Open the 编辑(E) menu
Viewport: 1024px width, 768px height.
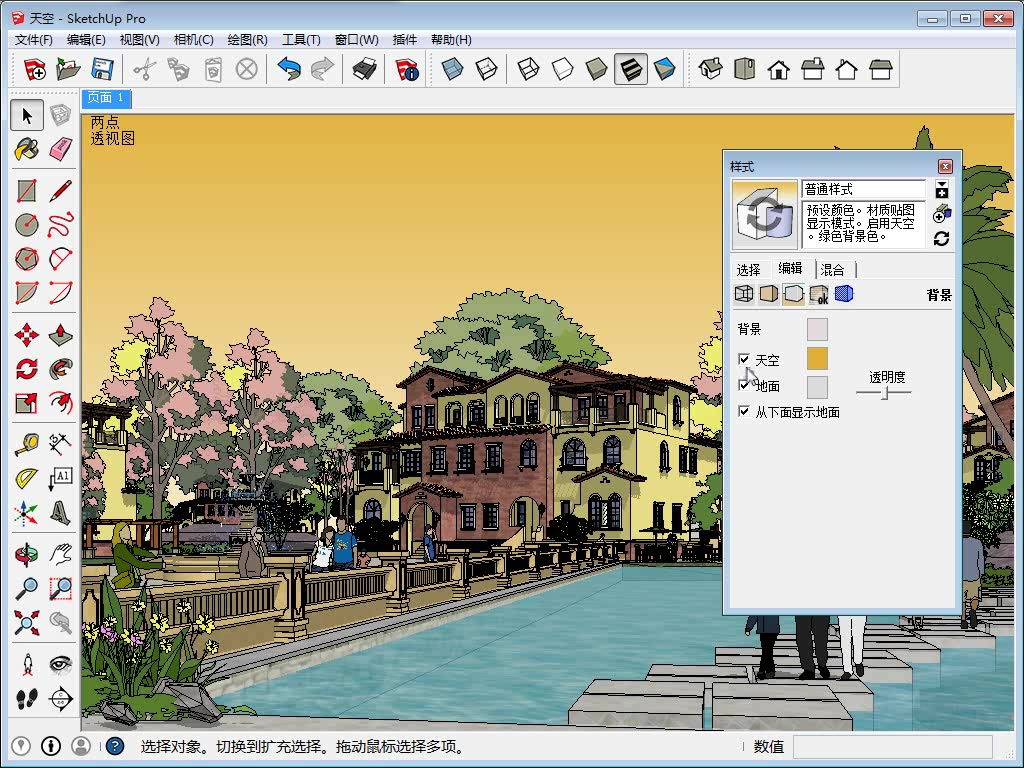pyautogui.click(x=86, y=40)
